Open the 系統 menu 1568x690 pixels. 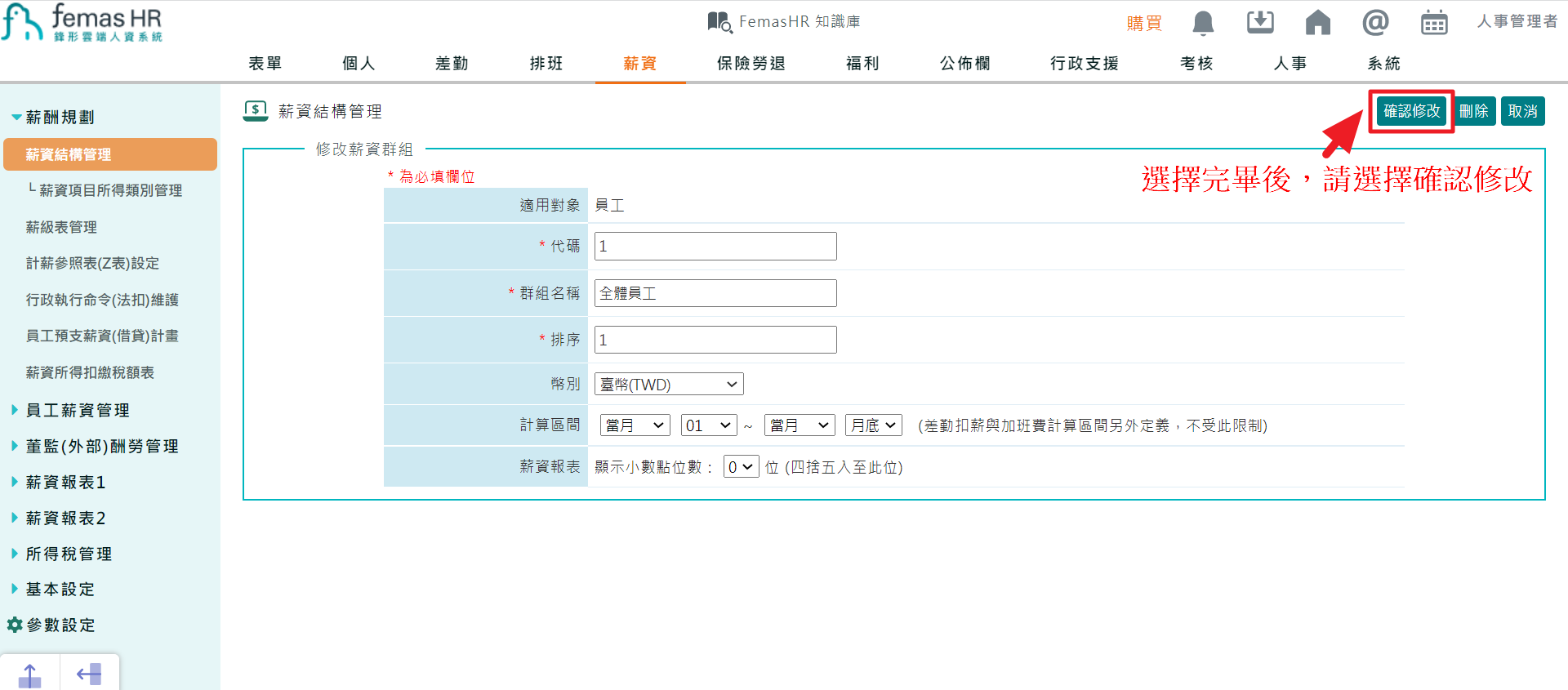[1384, 64]
